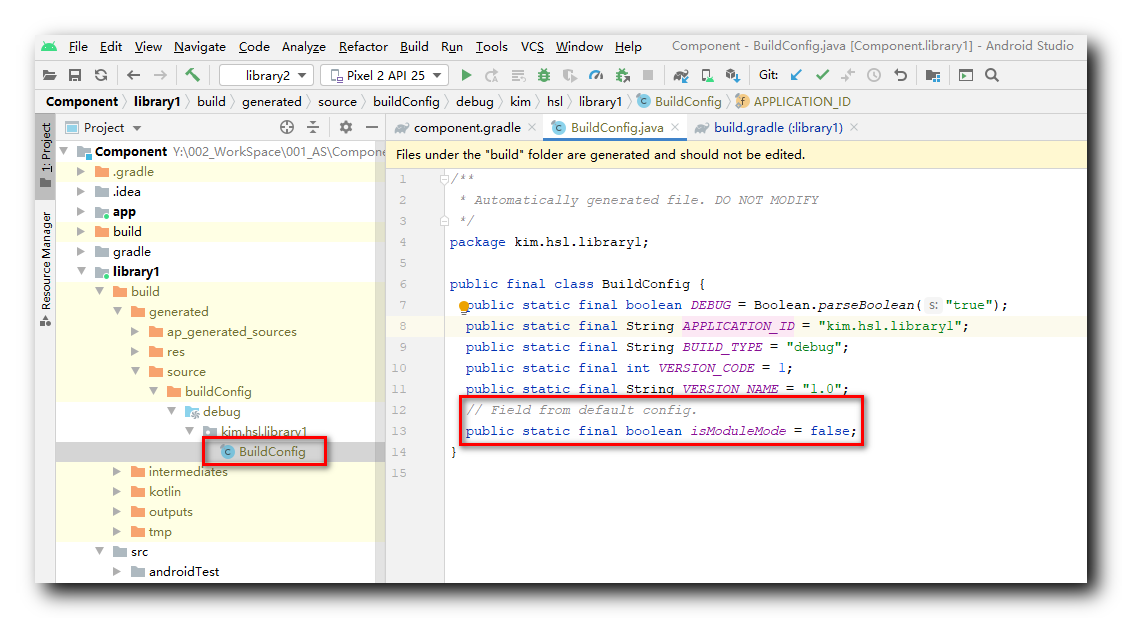Click the Git Rollback undo arrow icon

[x=900, y=75]
